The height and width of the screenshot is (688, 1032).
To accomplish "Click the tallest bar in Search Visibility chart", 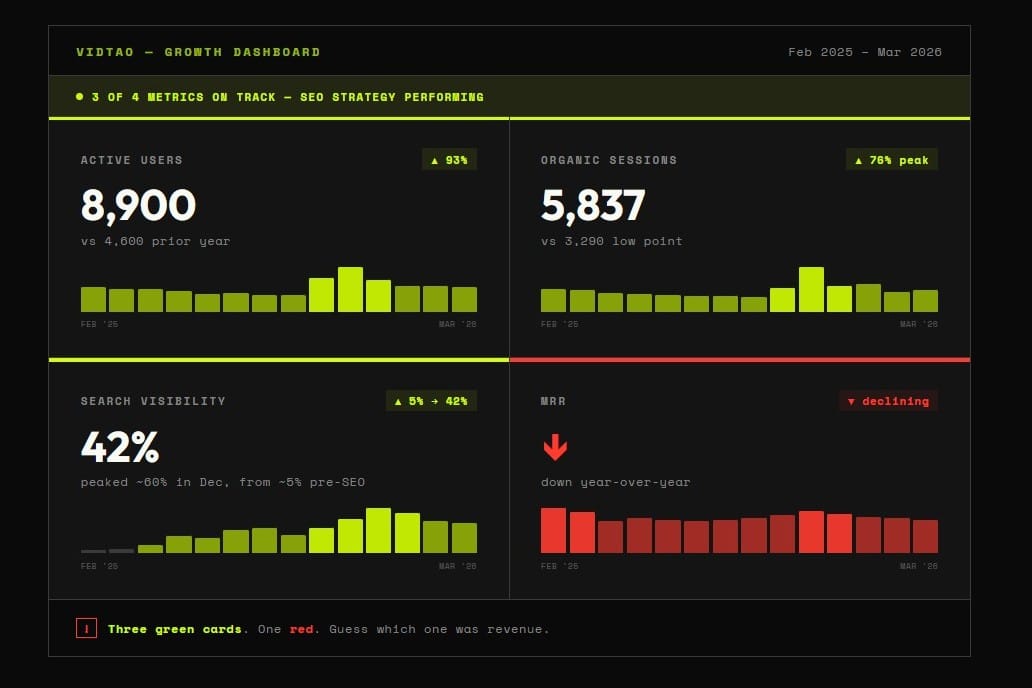I will coord(378,530).
